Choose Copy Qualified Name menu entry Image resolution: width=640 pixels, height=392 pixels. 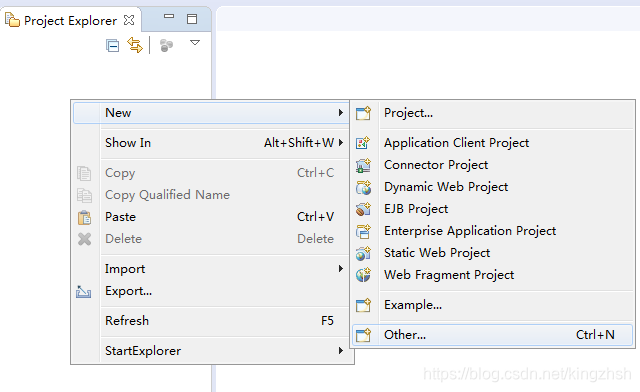click(211, 195)
